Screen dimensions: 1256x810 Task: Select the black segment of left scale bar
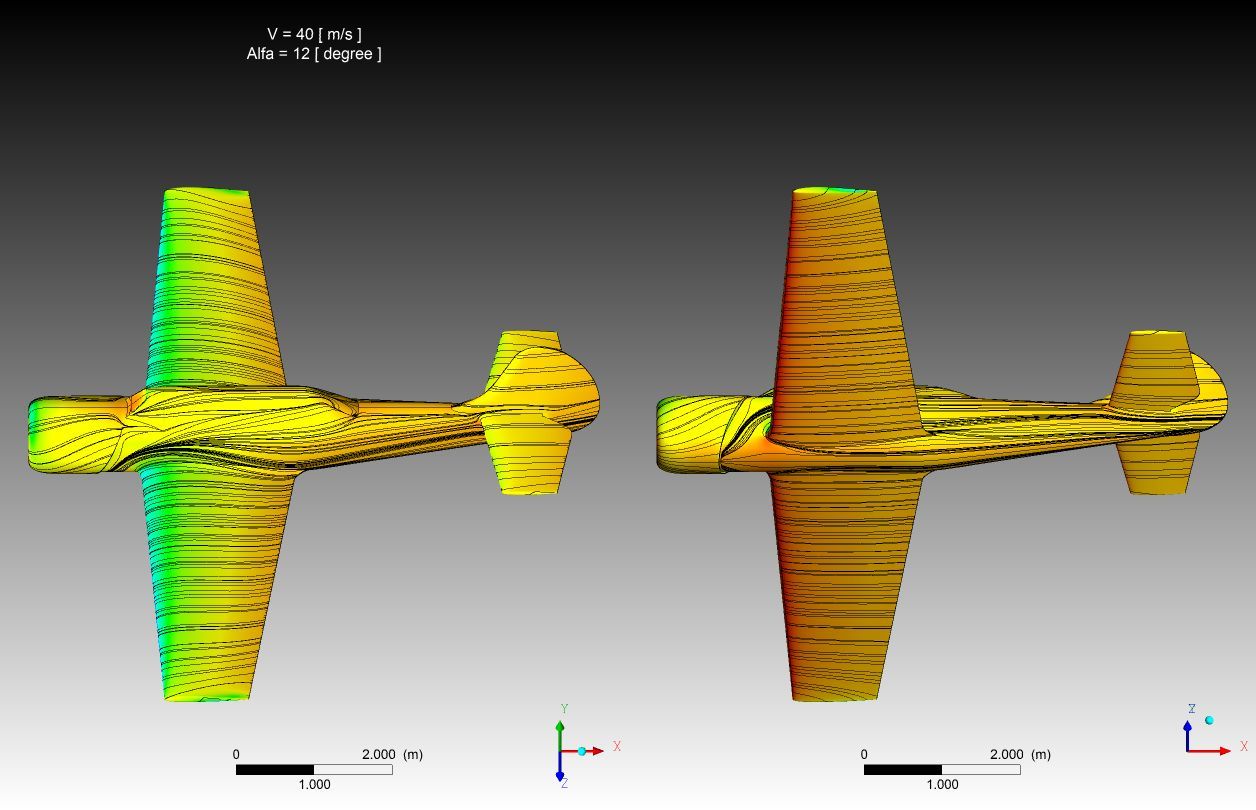[x=275, y=770]
